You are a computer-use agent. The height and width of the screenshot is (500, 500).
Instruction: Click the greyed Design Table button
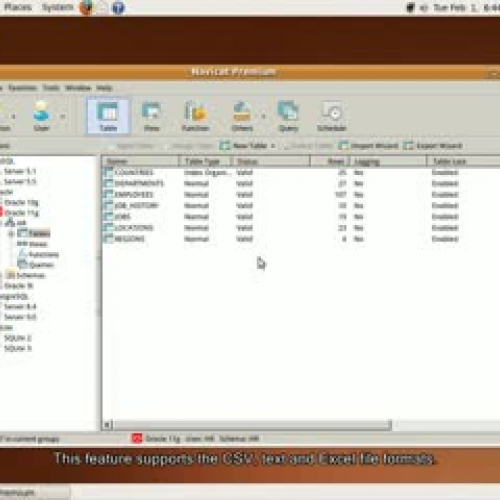(x=189, y=146)
